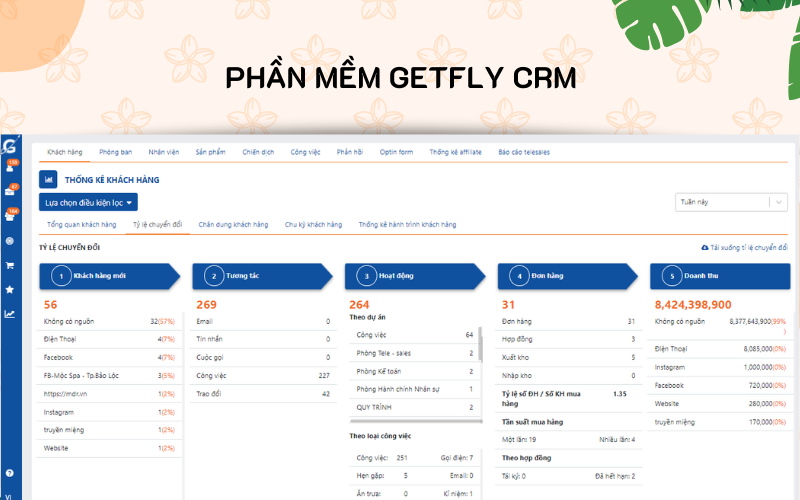The image size is (800, 500).
Task: Click the help question mark icon
Action: tap(10, 473)
